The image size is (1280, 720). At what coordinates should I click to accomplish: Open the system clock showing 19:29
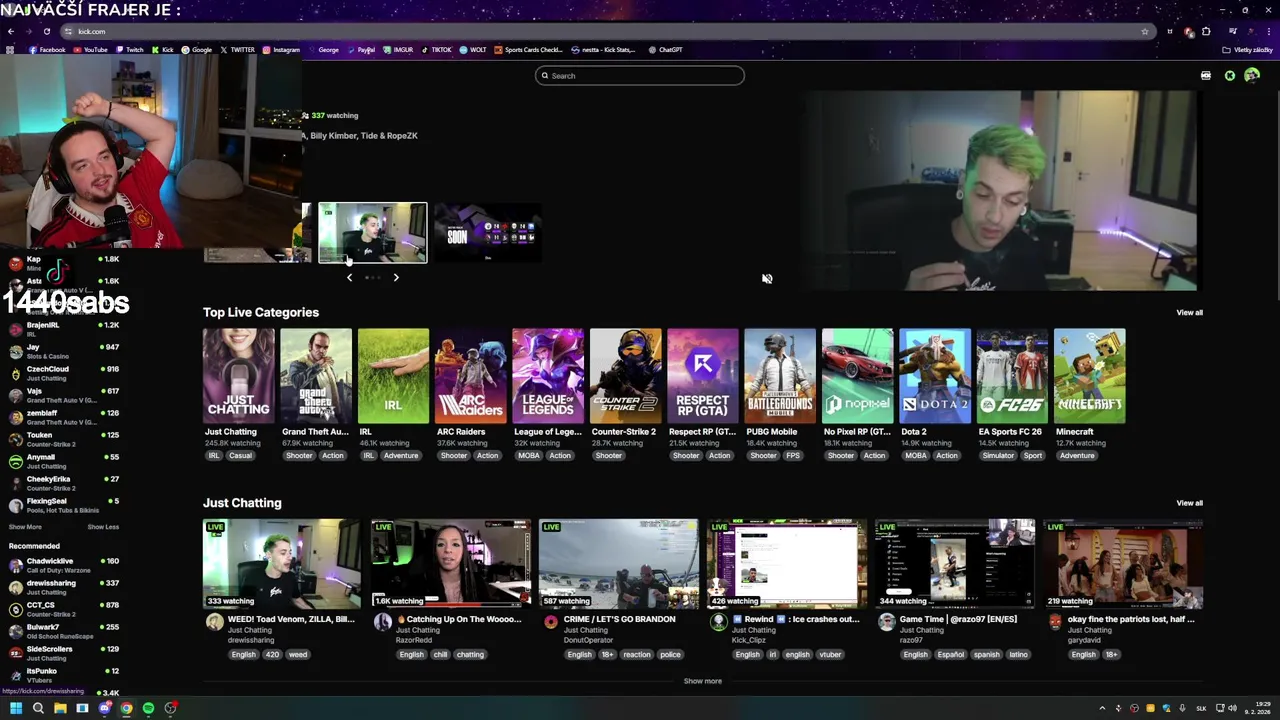[x=1259, y=708]
